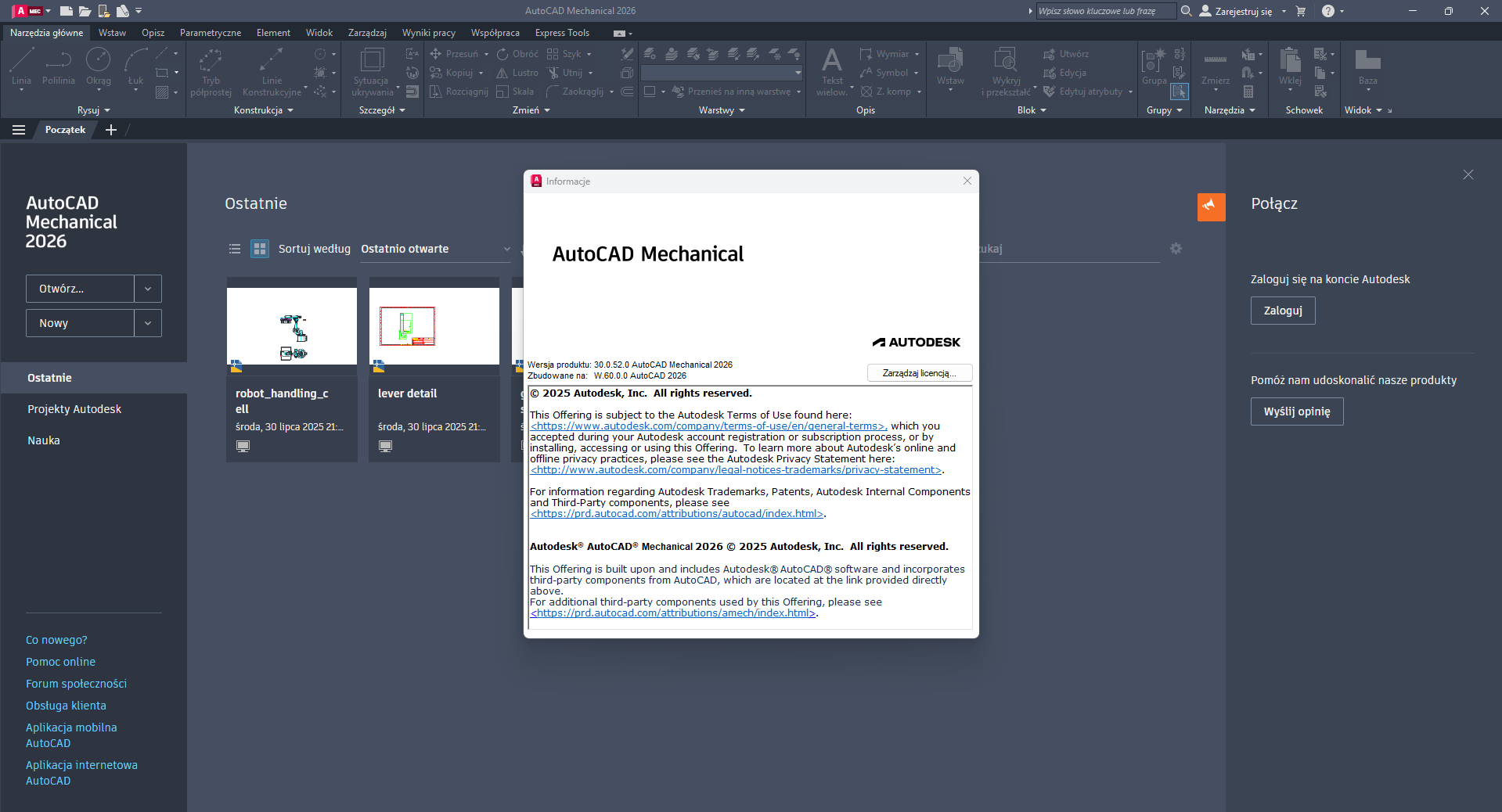Open the Forum społeczności link
This screenshot has width=1502, height=812.
coord(76,684)
